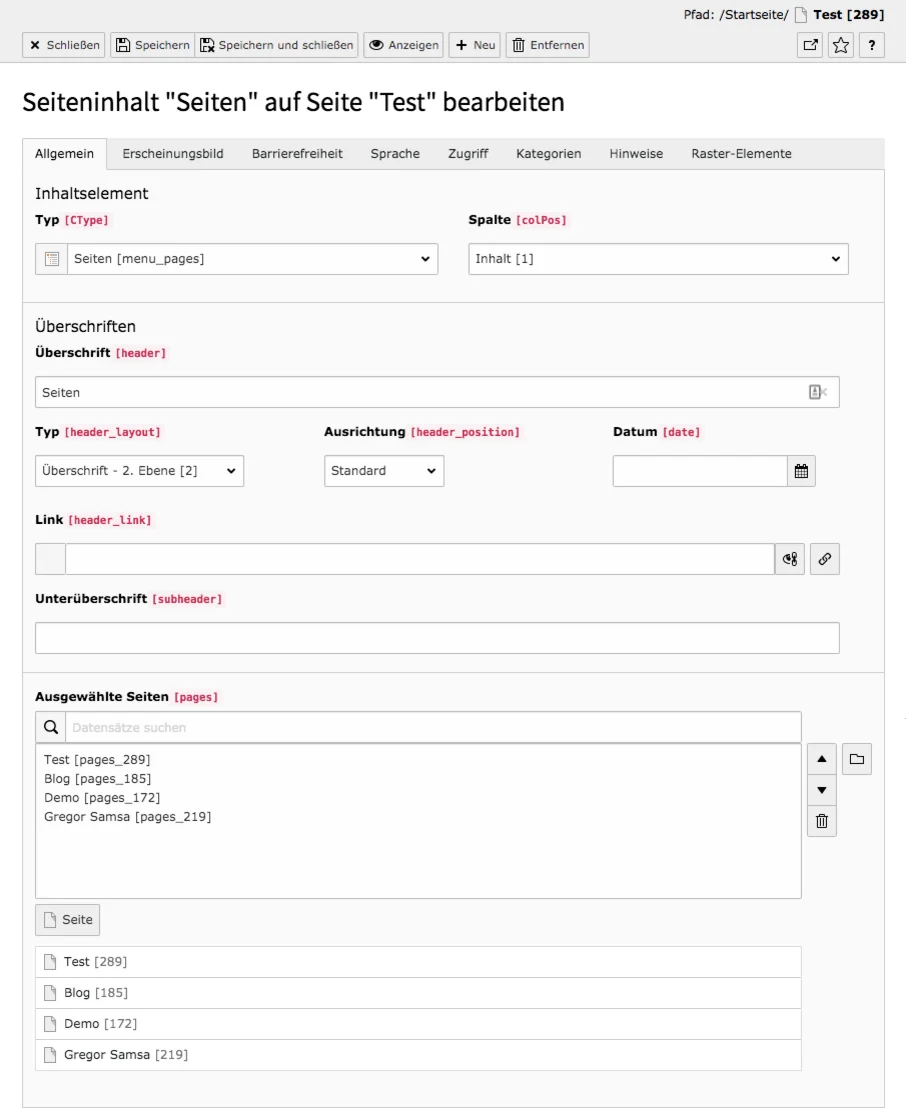Click the bookmark star icon top right
906x1113 pixels.
[841, 45]
